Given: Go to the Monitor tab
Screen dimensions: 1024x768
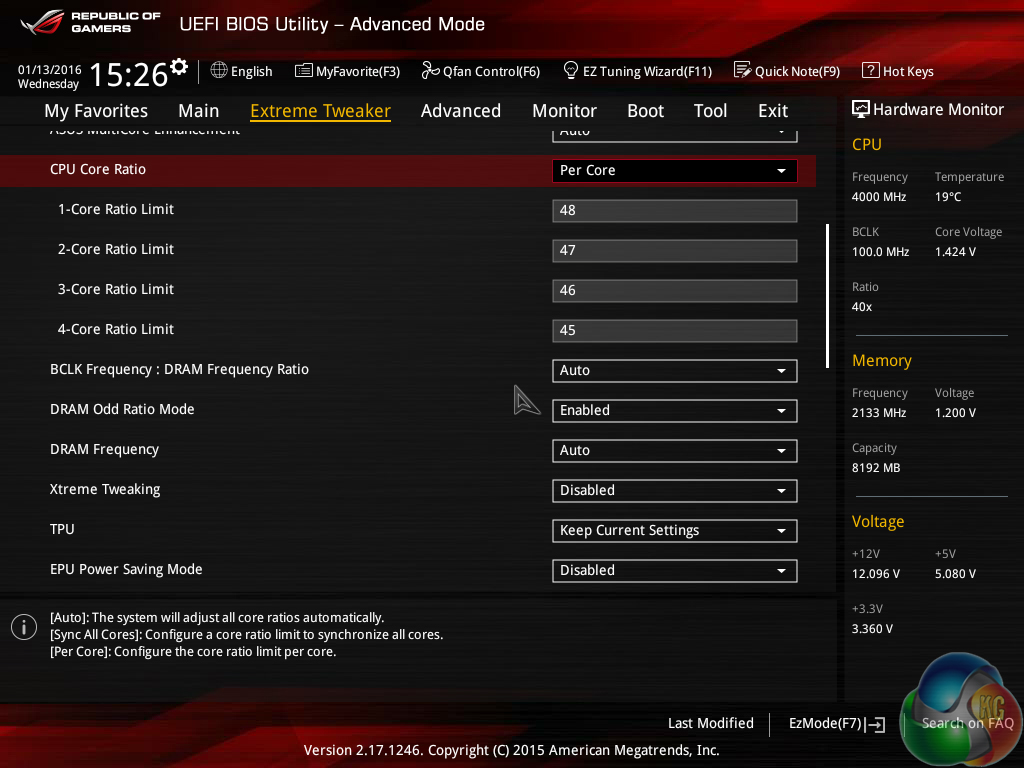Looking at the screenshot, I should [564, 111].
